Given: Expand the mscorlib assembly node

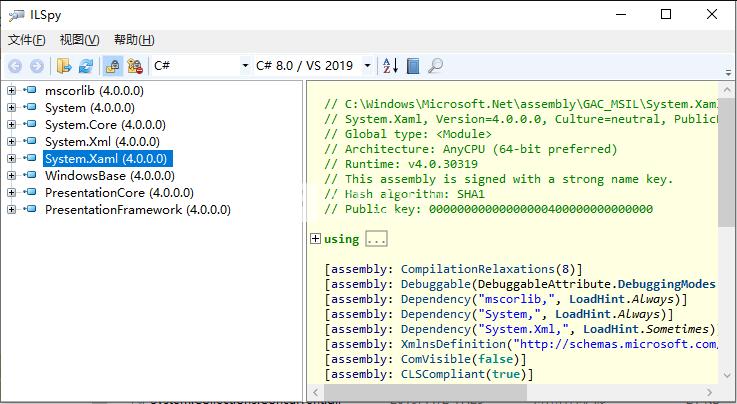Looking at the screenshot, I should (12, 91).
